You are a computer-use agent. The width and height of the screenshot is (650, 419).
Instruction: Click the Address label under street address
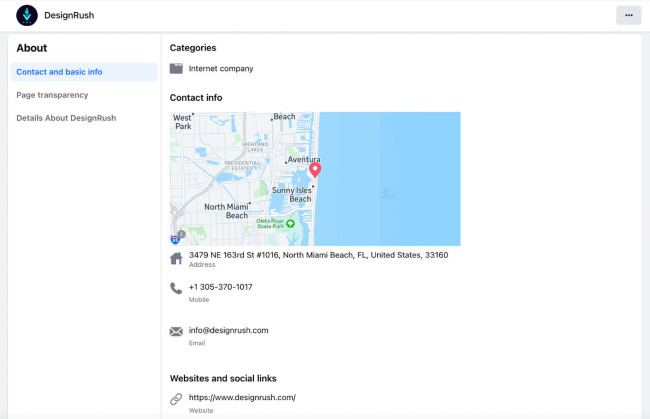click(x=202, y=264)
